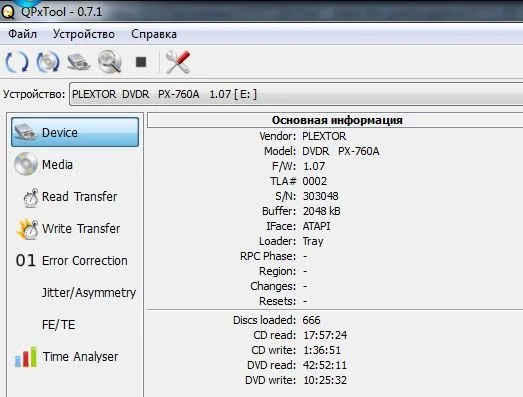Switch to the FE/TE tab
This screenshot has width=523, height=397.
pos(75,324)
